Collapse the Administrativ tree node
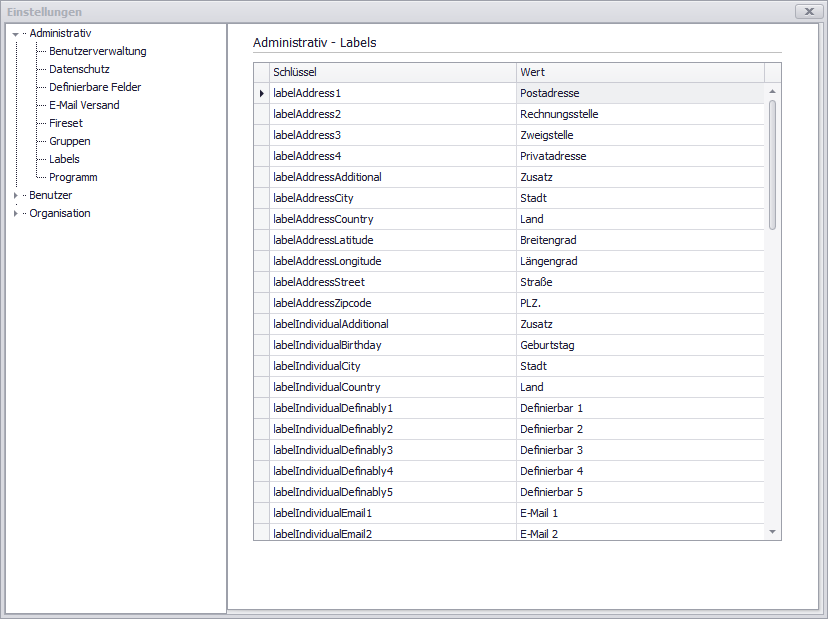Image resolution: width=828 pixels, height=619 pixels. tap(15, 34)
